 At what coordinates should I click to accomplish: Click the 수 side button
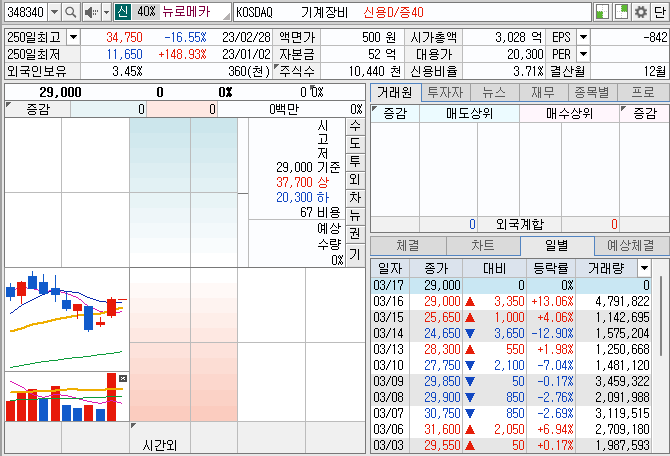pyautogui.click(x=355, y=126)
